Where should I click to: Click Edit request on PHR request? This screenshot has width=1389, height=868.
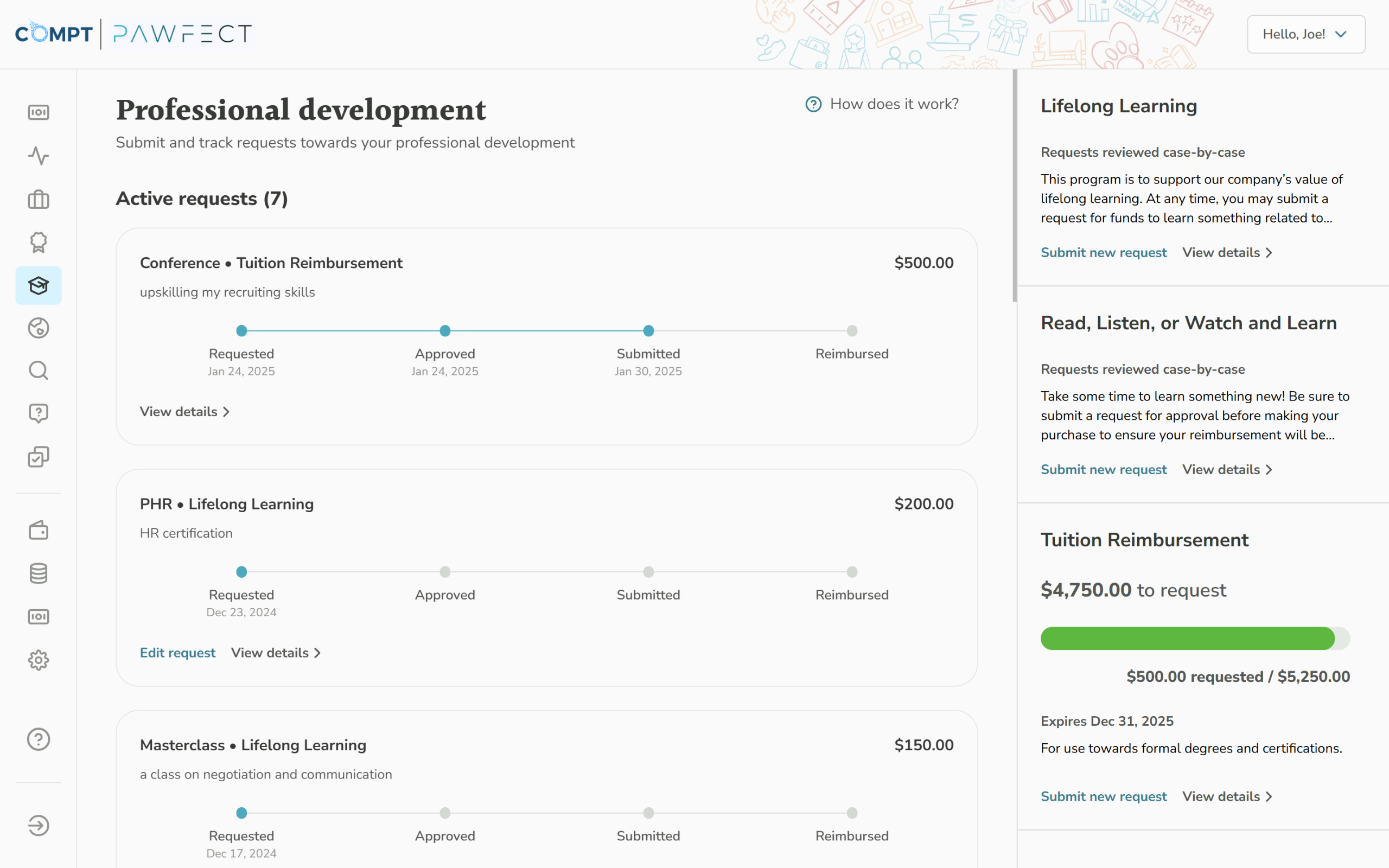(177, 653)
